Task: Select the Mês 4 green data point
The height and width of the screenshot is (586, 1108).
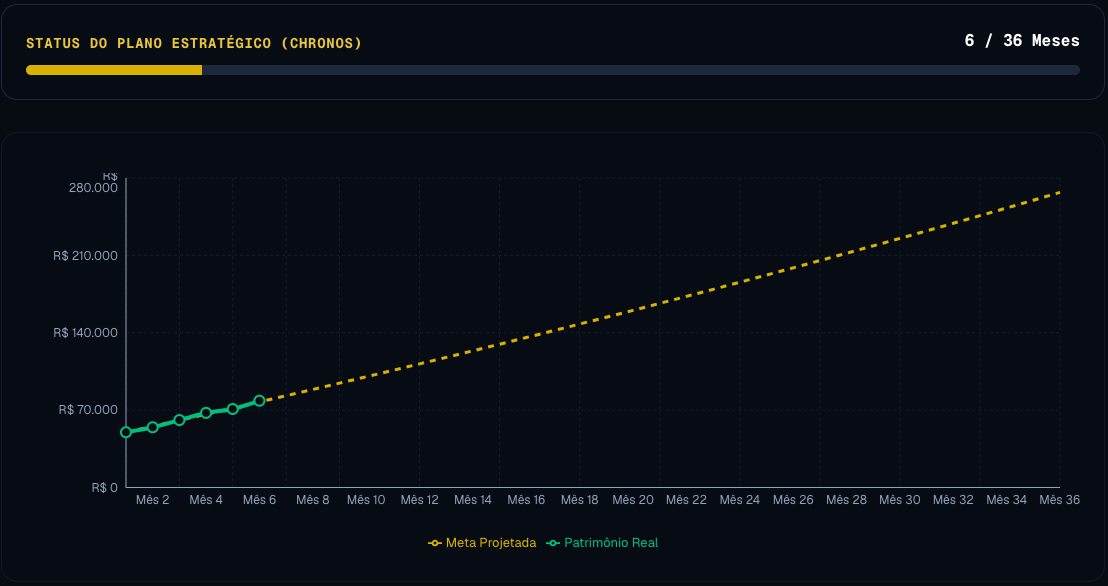Action: 206,413
